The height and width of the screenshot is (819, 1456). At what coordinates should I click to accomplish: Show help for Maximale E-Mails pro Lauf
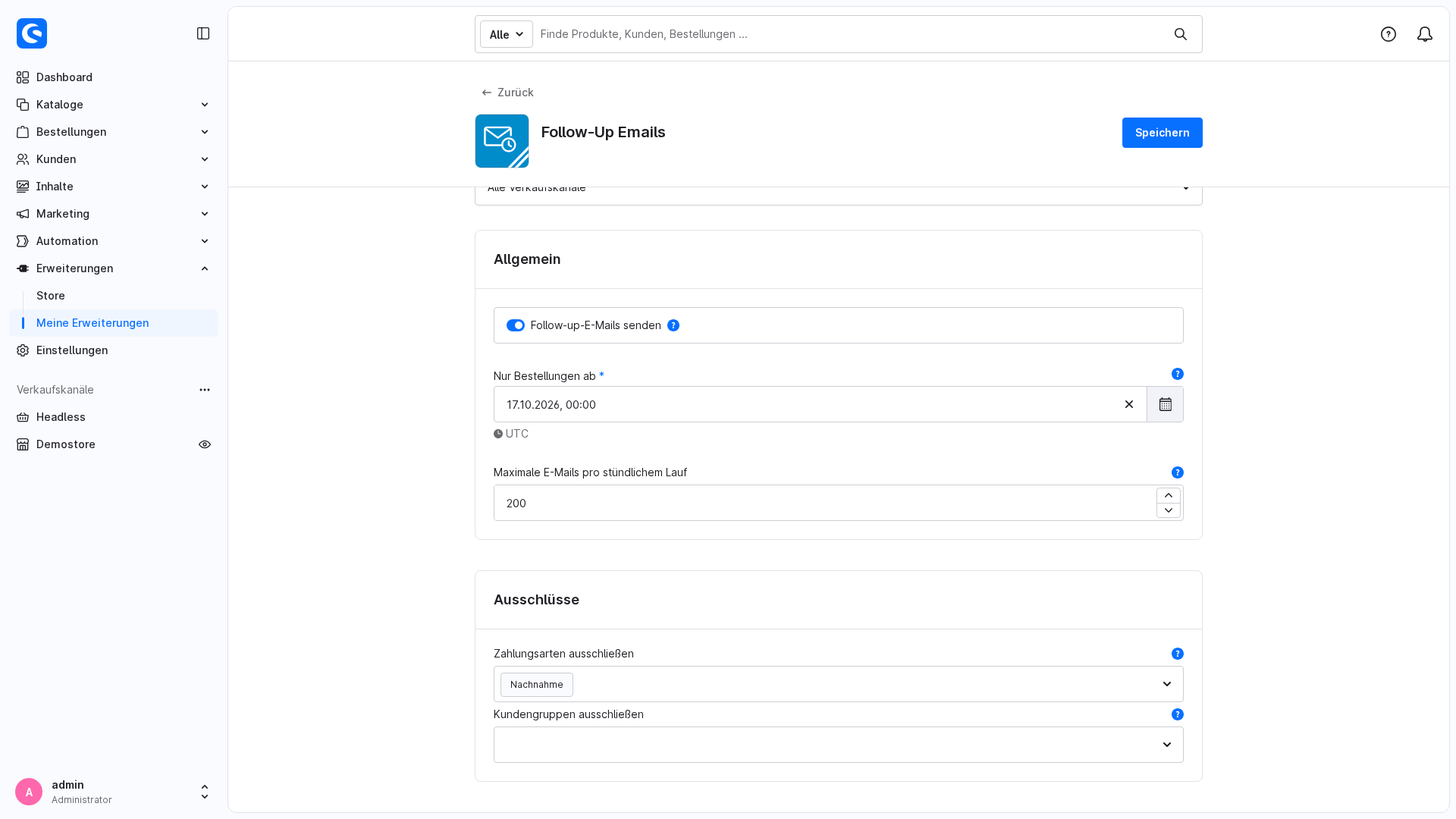[1178, 472]
